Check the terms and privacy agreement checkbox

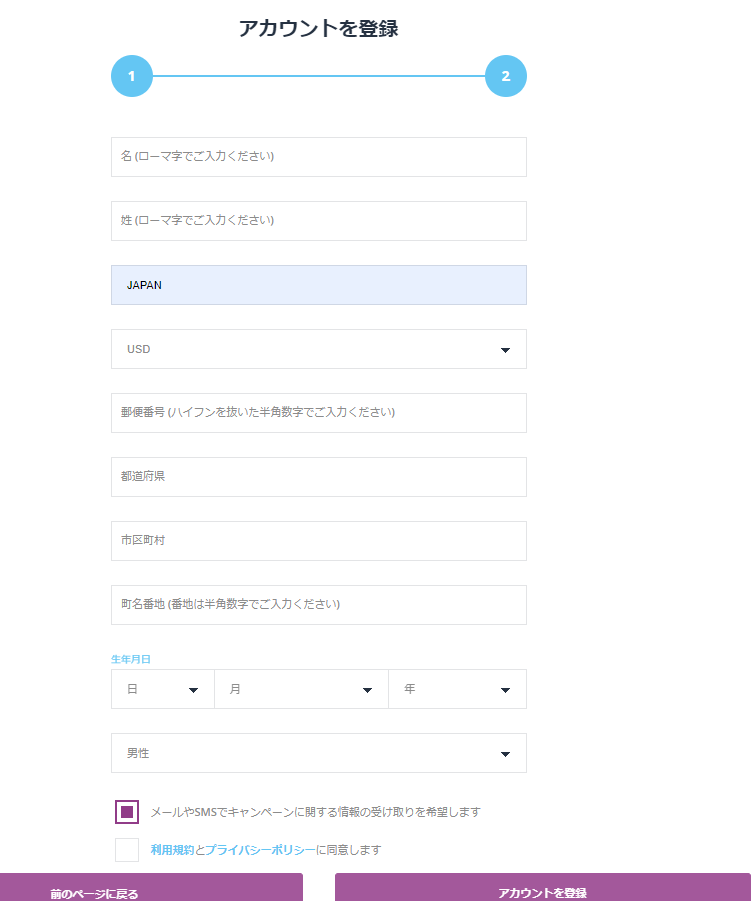[127, 850]
